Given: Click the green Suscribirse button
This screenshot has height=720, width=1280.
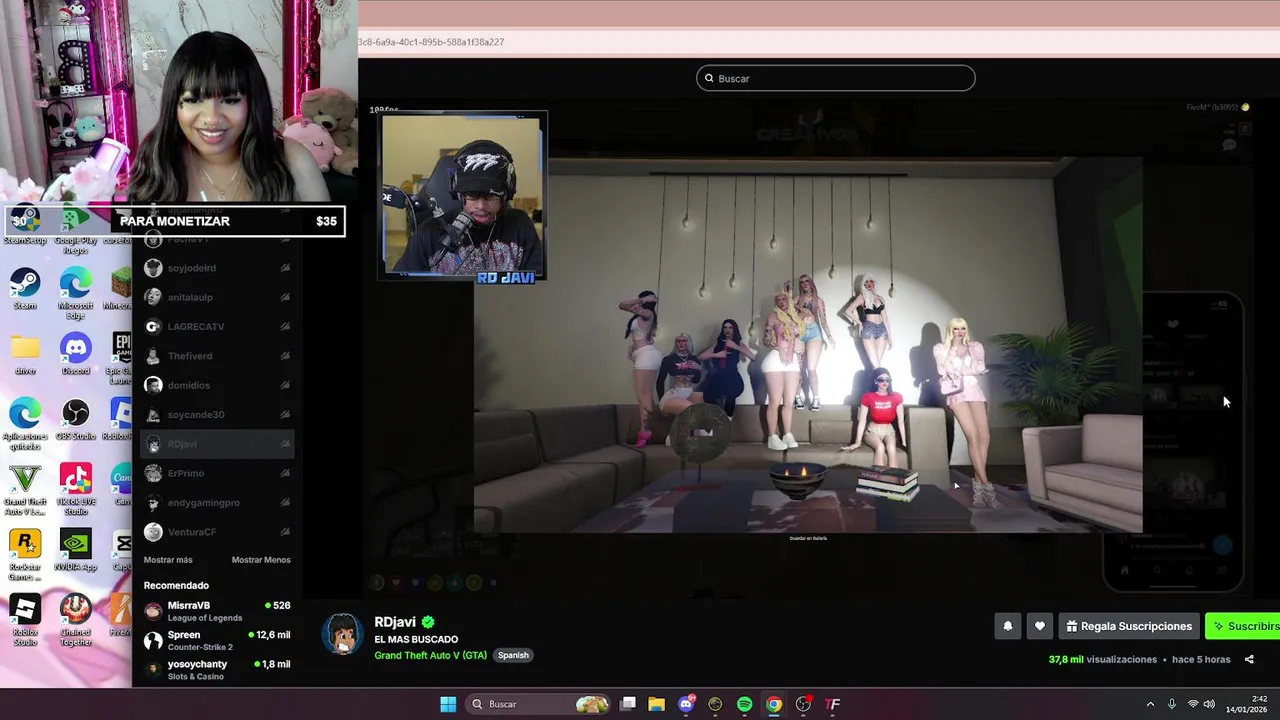Looking at the screenshot, I should click(x=1243, y=626).
